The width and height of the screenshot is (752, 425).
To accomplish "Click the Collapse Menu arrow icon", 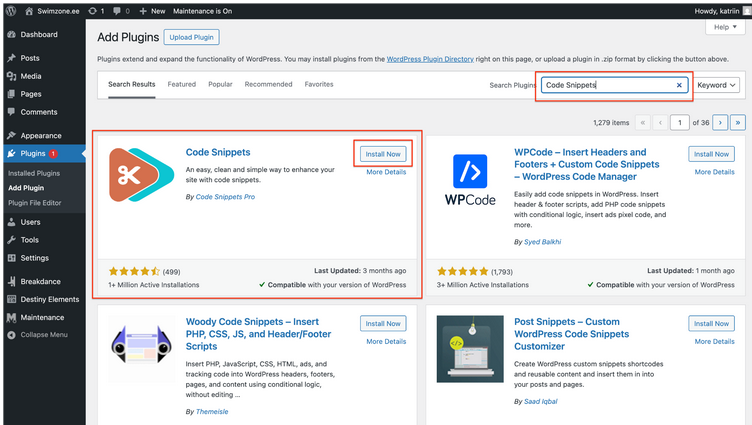I will [12, 335].
